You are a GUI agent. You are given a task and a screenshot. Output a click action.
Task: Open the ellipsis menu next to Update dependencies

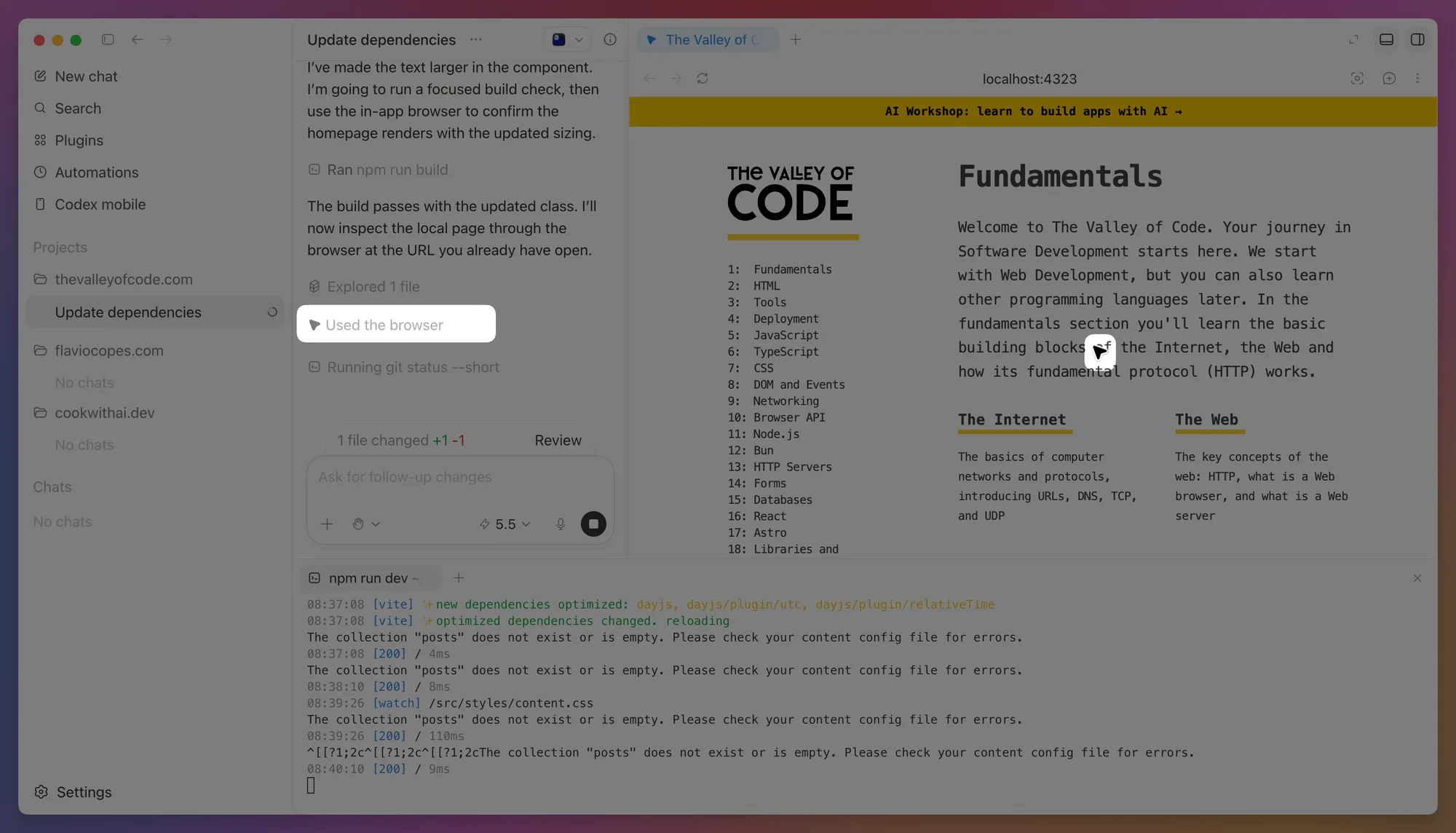476,39
